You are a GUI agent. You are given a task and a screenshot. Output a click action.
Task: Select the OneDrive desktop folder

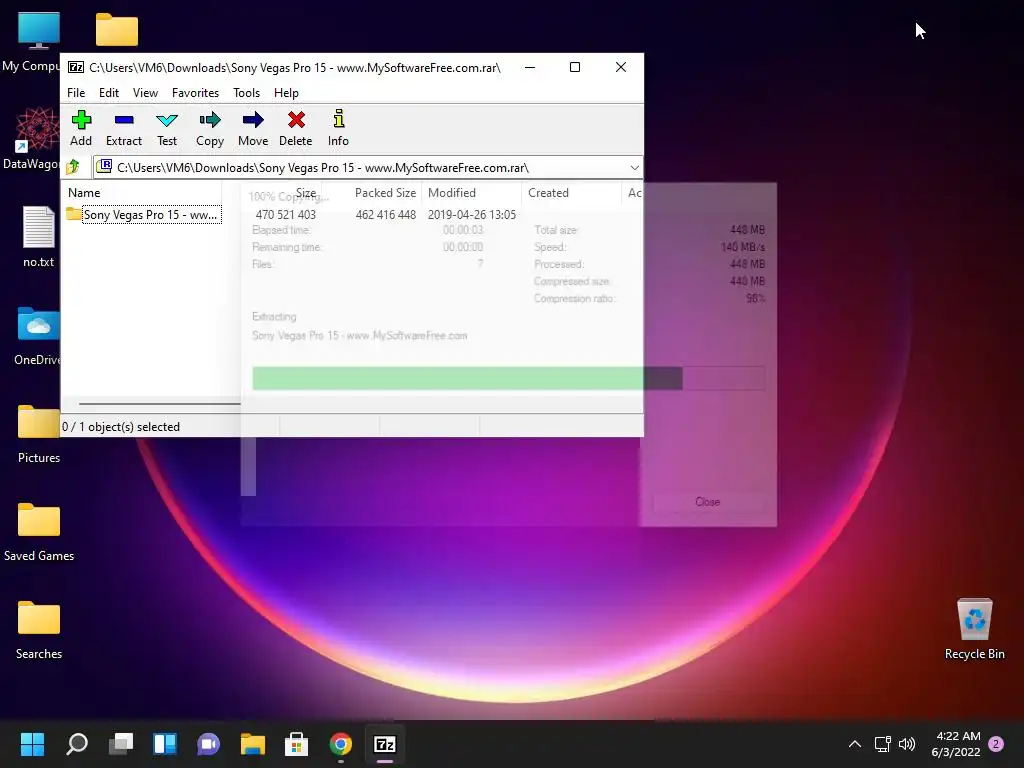[x=38, y=335]
